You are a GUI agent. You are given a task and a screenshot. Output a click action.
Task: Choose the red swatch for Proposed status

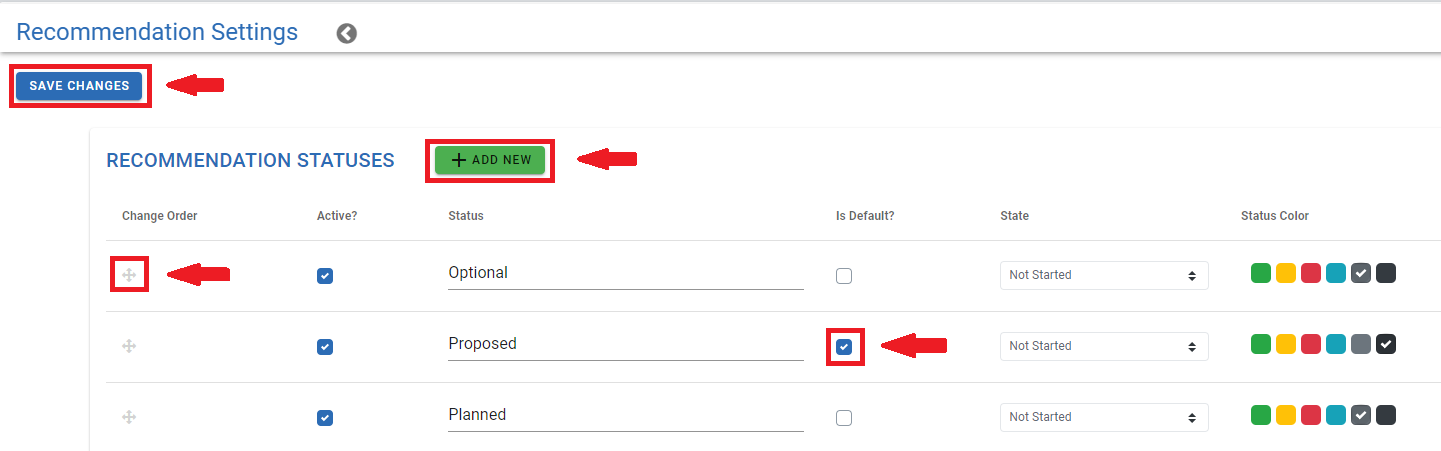[x=1311, y=344]
